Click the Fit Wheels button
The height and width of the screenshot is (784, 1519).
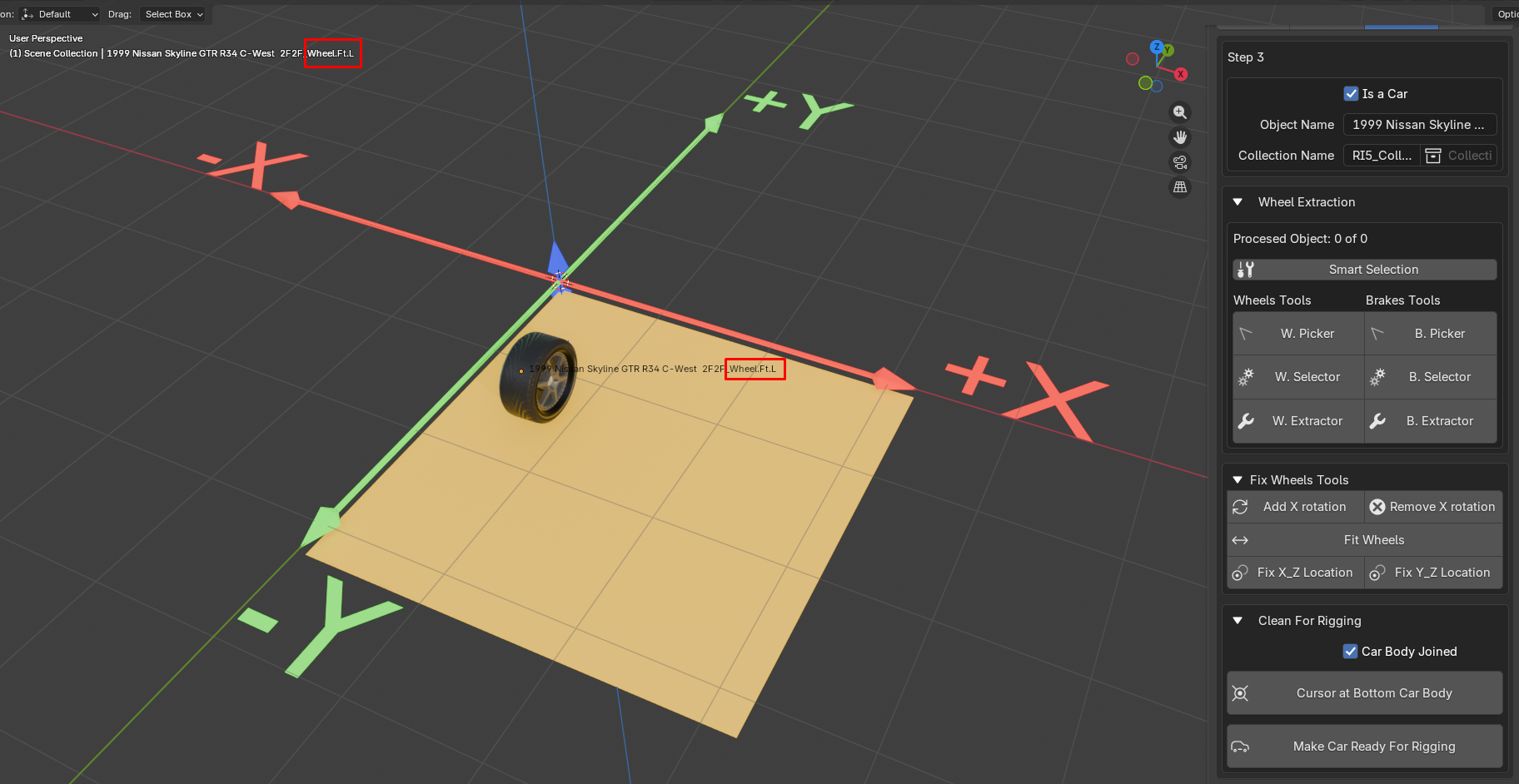coord(1365,540)
